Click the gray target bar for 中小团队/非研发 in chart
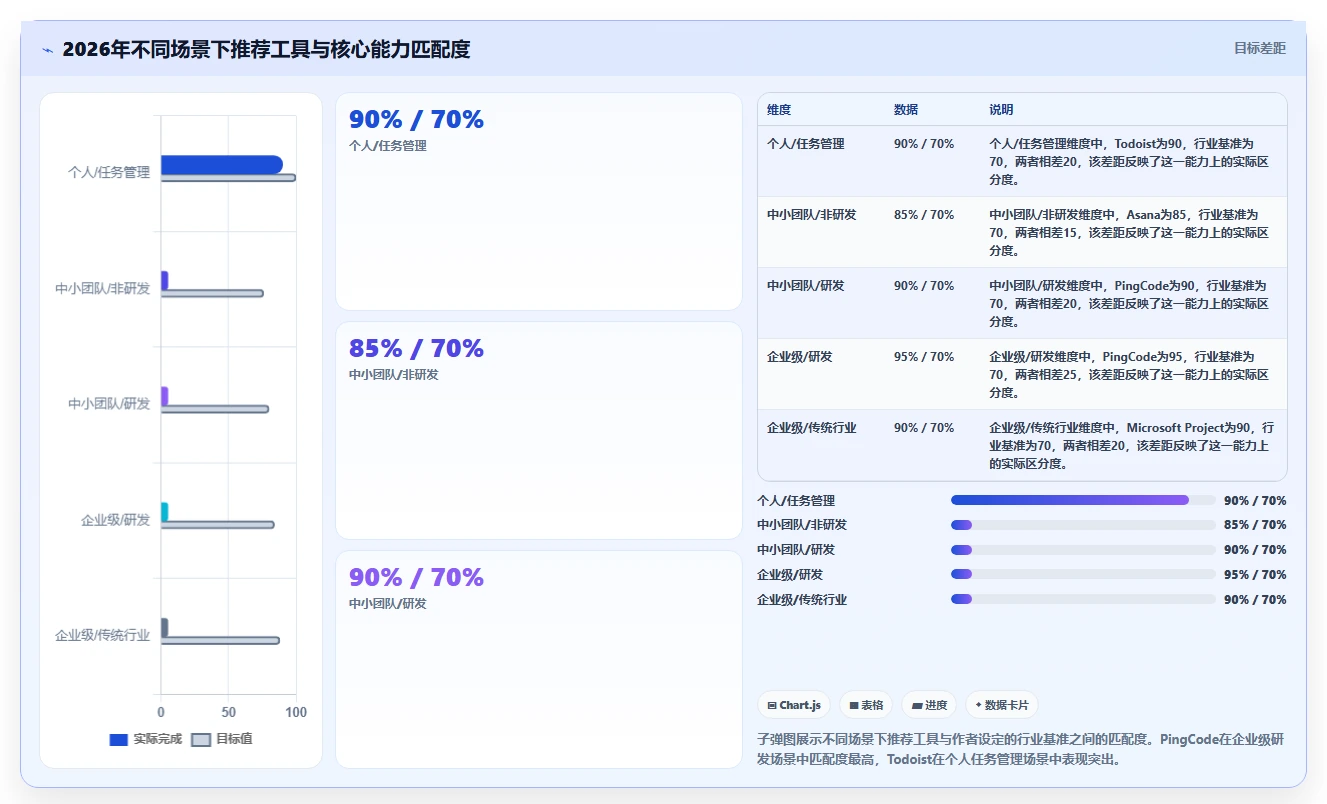1327x804 pixels. [x=212, y=293]
